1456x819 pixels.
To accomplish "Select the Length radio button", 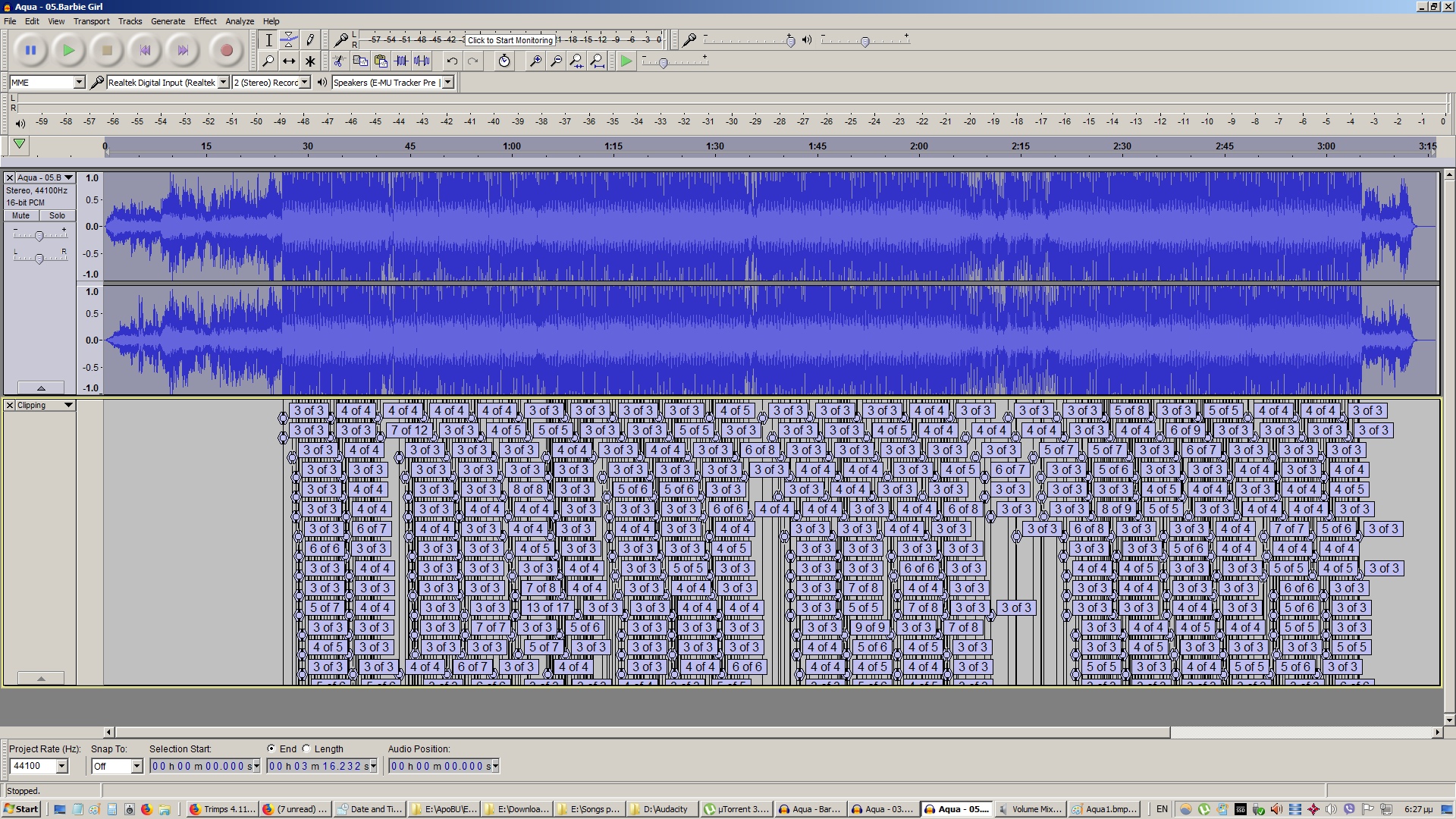I will (306, 748).
